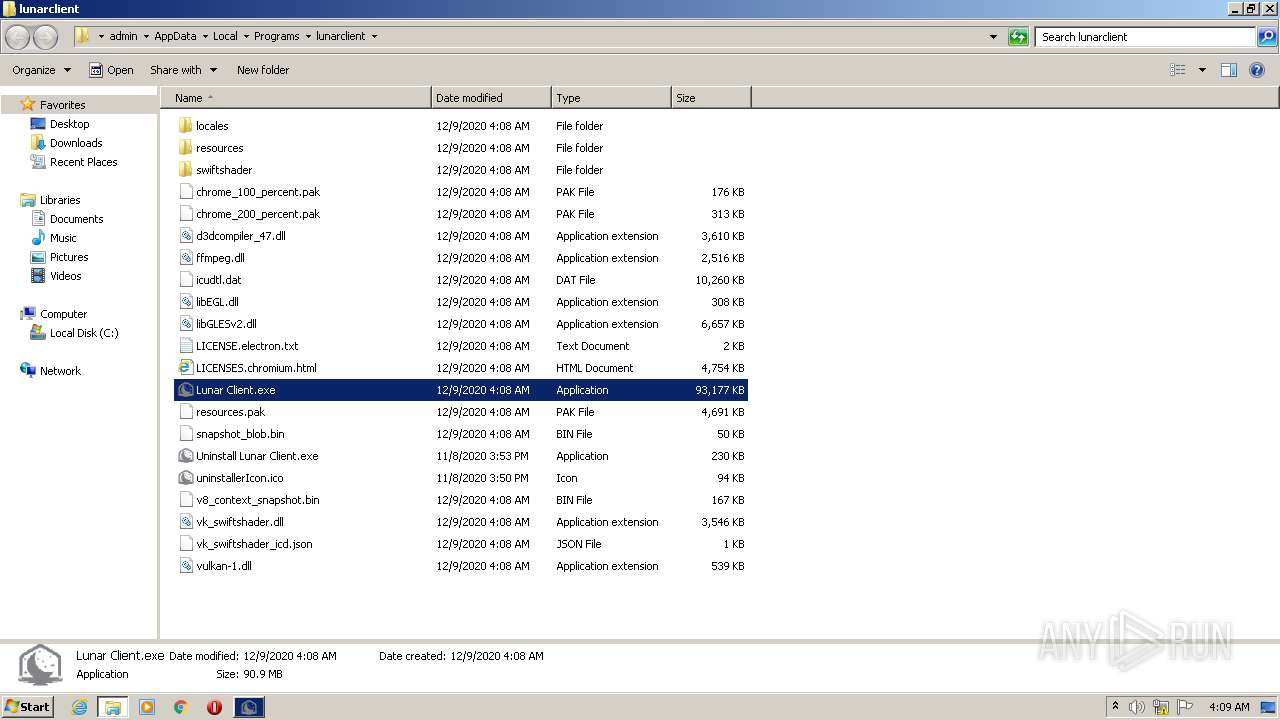Select the LICENSES.chromium.html file icon

pos(185,368)
